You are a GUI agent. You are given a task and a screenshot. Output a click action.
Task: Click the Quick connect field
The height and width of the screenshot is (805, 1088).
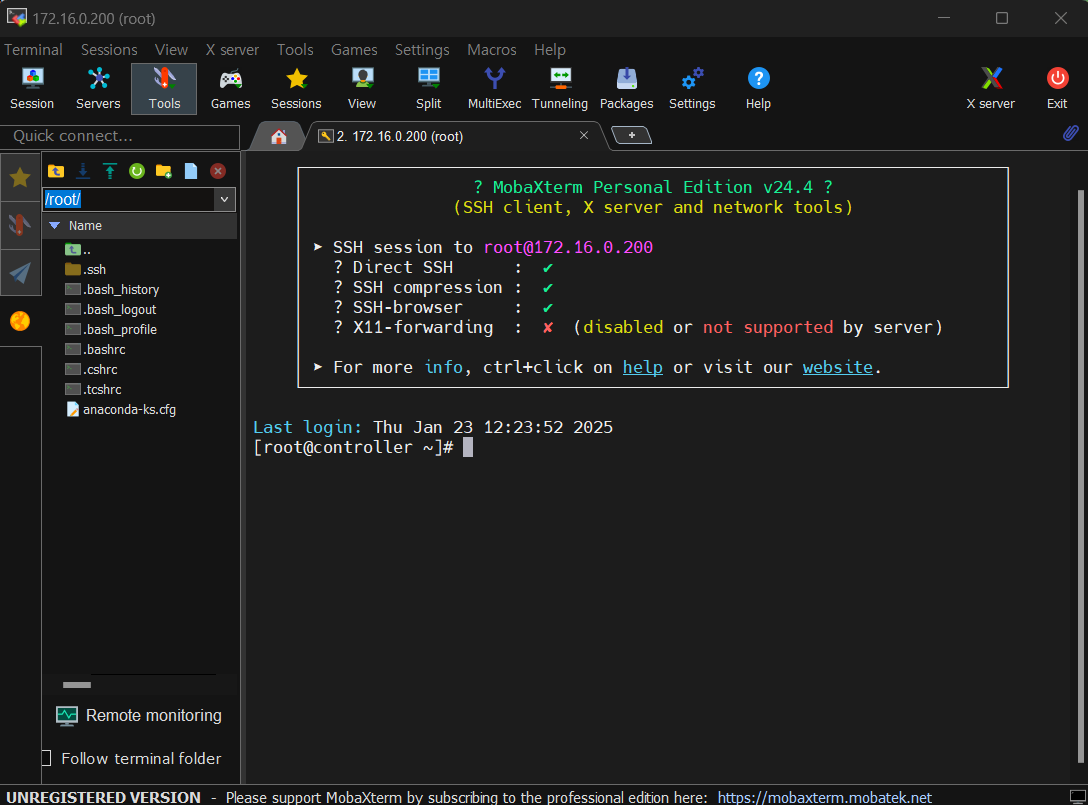click(121, 136)
